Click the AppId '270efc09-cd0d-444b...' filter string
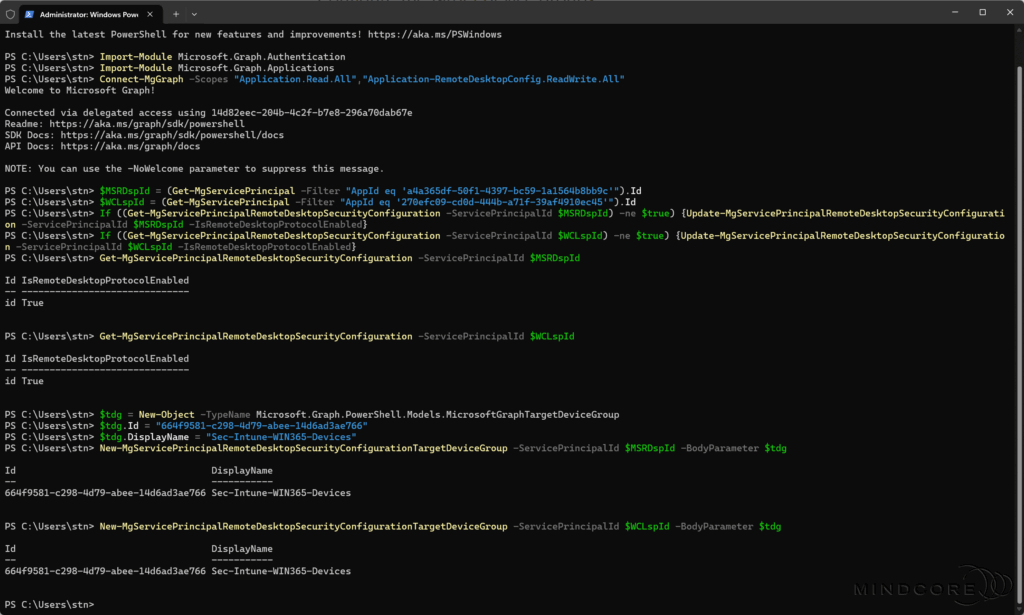This screenshot has height=615, width=1024. pos(476,202)
